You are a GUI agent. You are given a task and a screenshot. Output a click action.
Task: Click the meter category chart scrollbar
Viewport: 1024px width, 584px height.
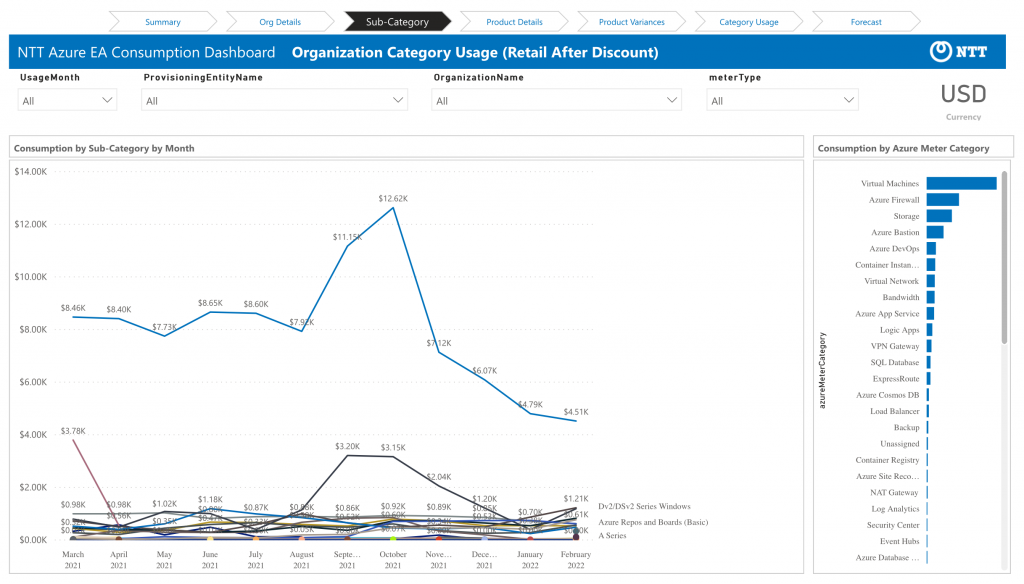pos(1004,258)
